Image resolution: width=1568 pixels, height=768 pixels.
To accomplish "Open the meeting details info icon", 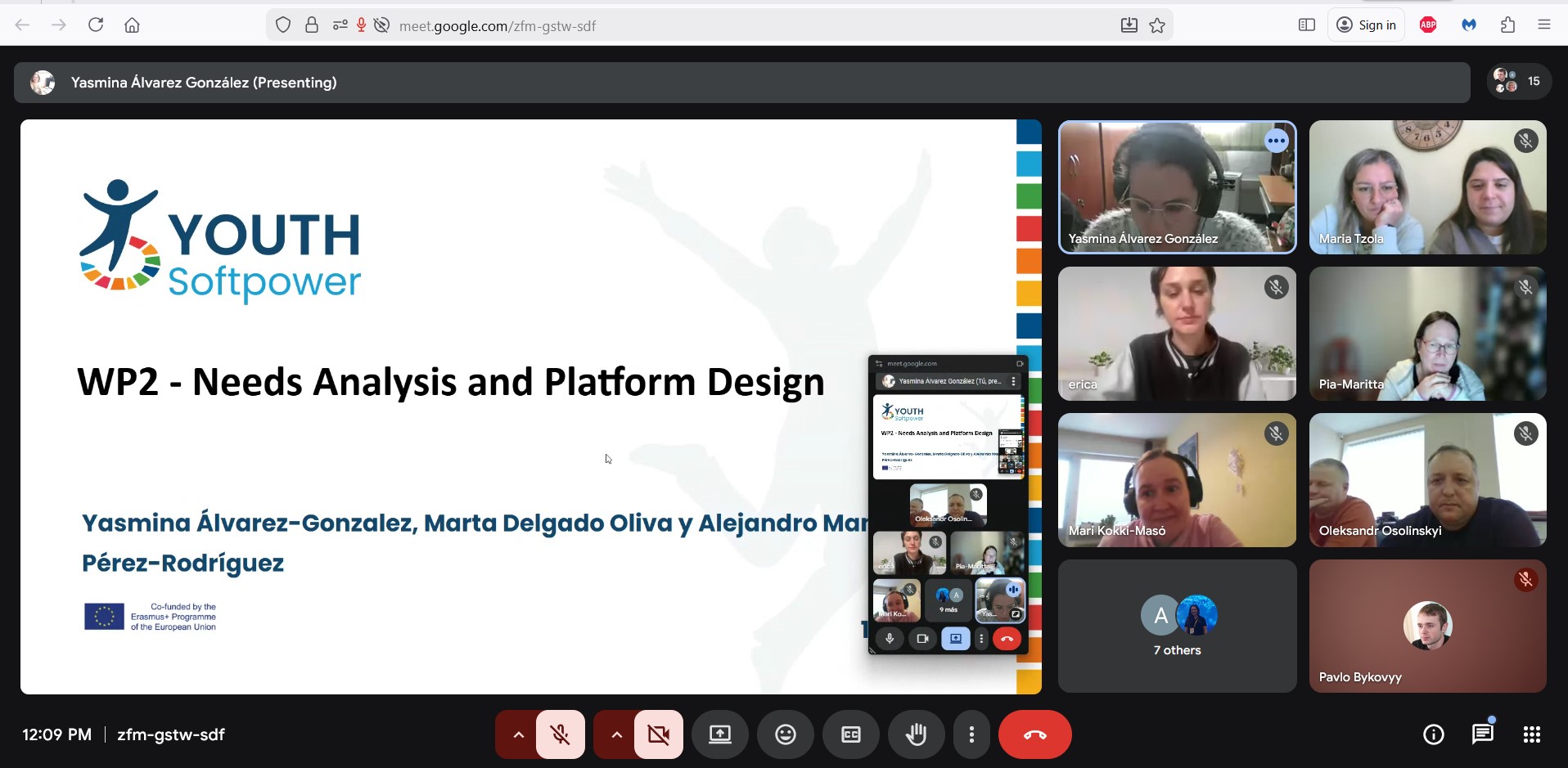I will (1434, 734).
